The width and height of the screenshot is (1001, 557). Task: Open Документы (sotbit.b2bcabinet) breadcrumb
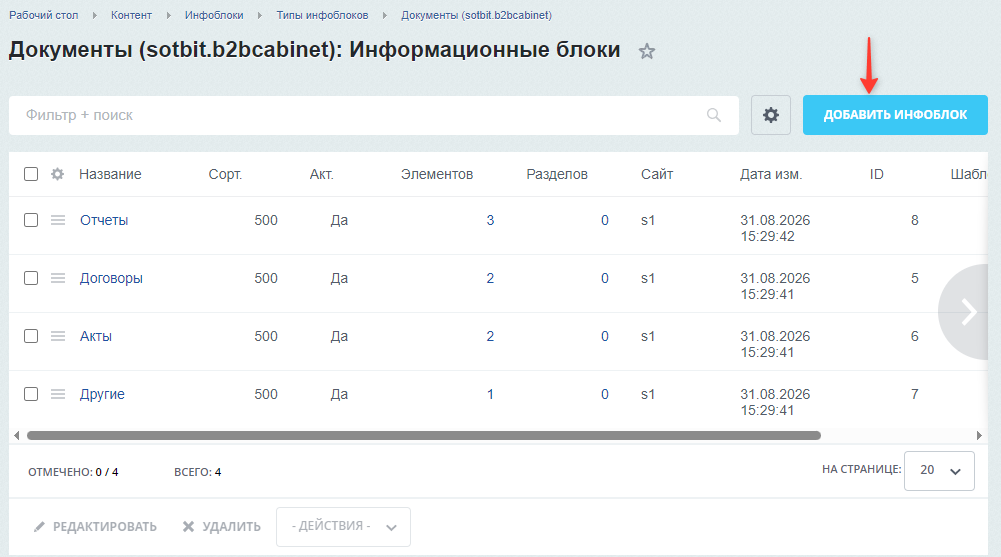476,15
